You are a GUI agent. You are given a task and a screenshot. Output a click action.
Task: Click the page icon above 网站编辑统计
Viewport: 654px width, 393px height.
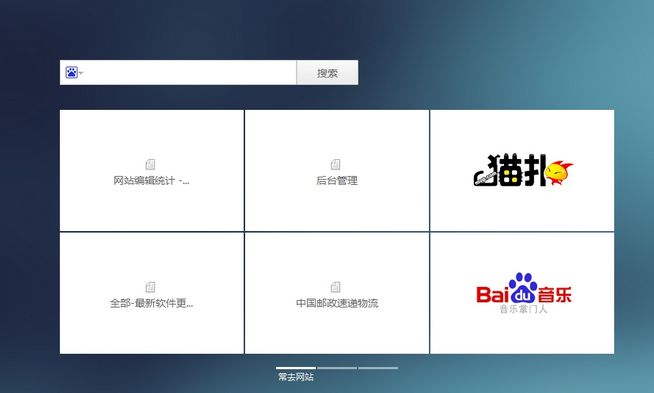151,164
